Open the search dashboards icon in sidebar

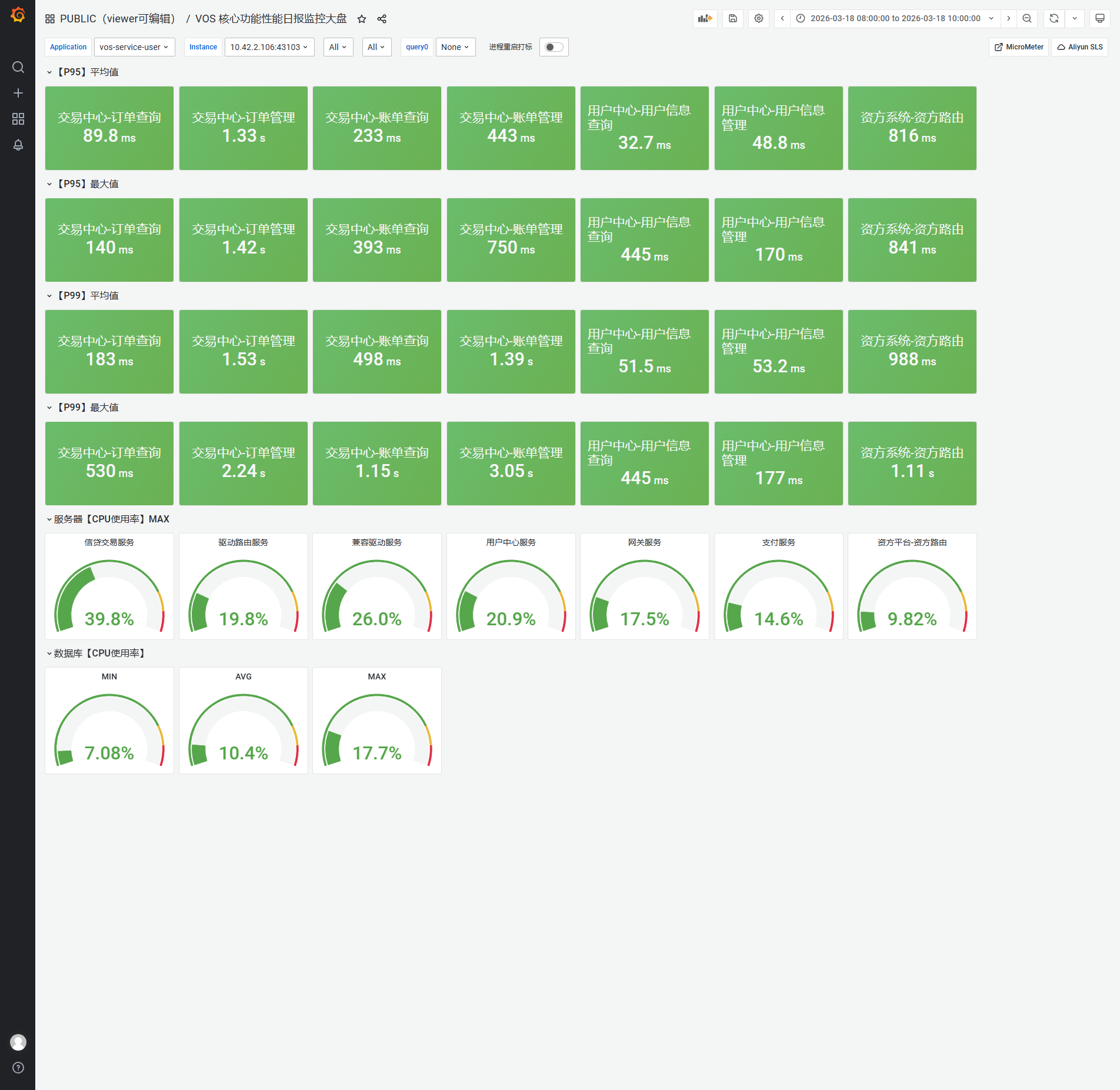click(18, 67)
